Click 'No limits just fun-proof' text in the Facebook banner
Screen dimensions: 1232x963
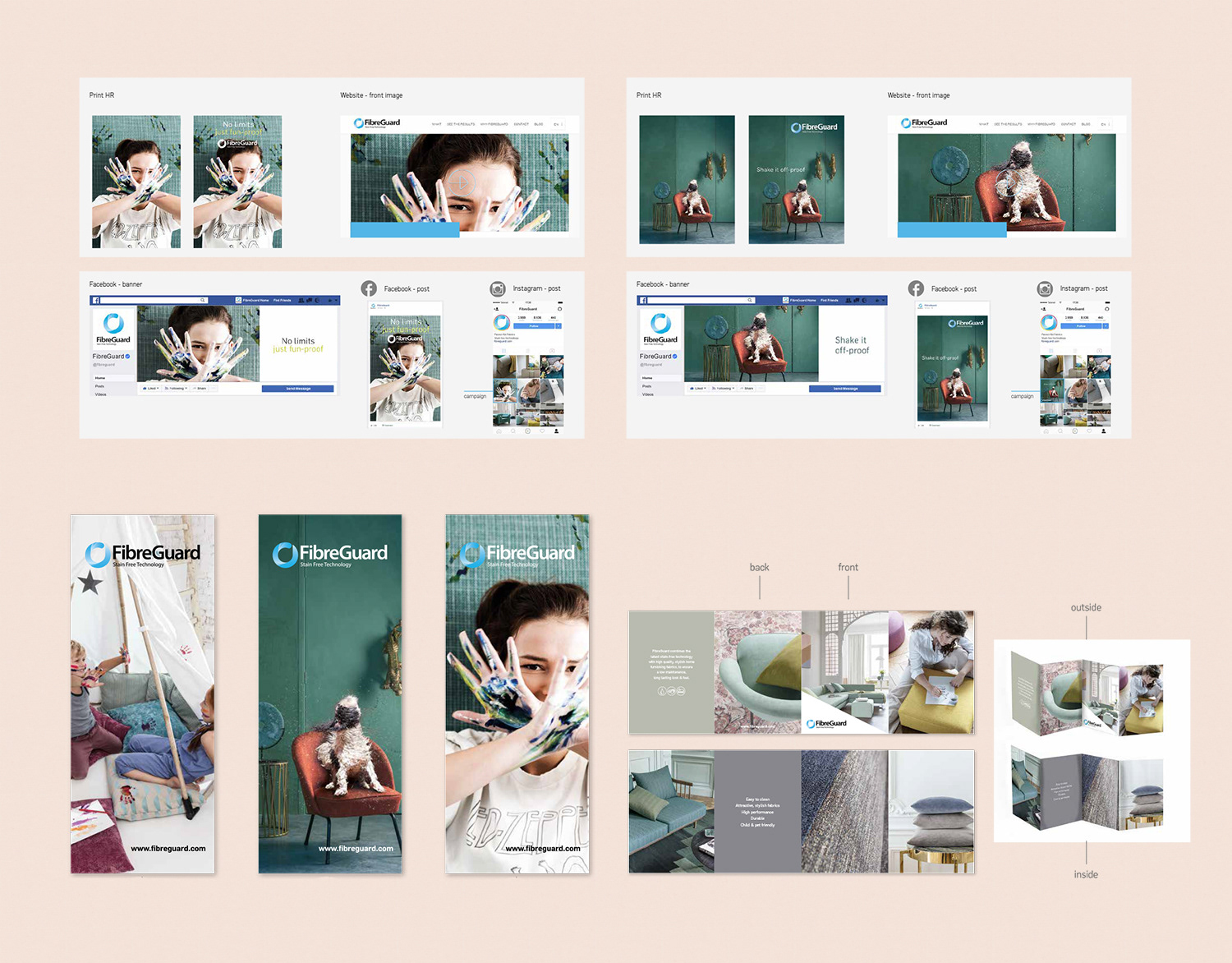(x=298, y=345)
